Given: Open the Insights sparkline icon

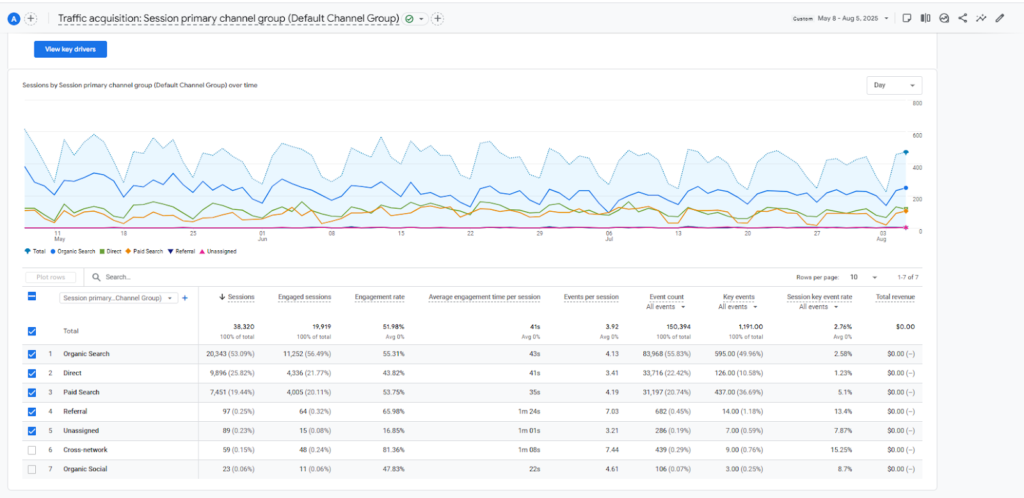Looking at the screenshot, I should pyautogui.click(x=981, y=18).
